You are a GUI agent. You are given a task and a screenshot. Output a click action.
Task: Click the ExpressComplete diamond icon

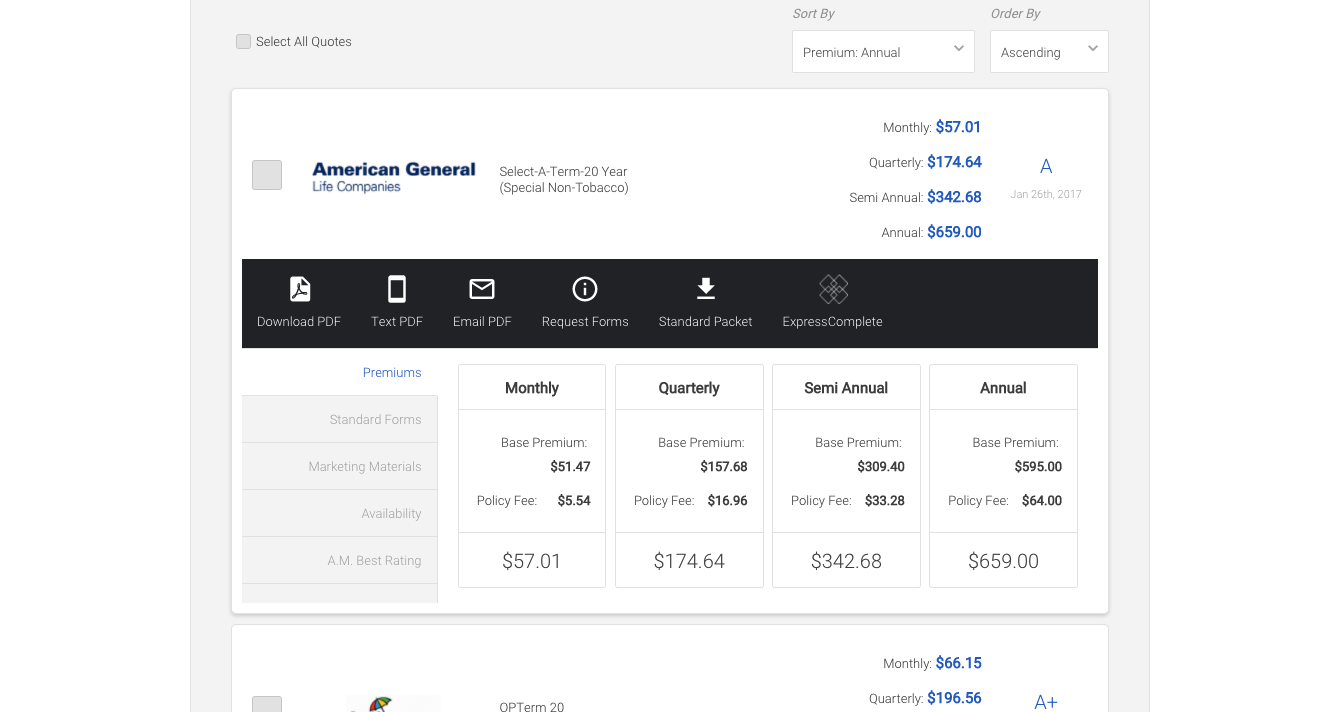tap(834, 289)
